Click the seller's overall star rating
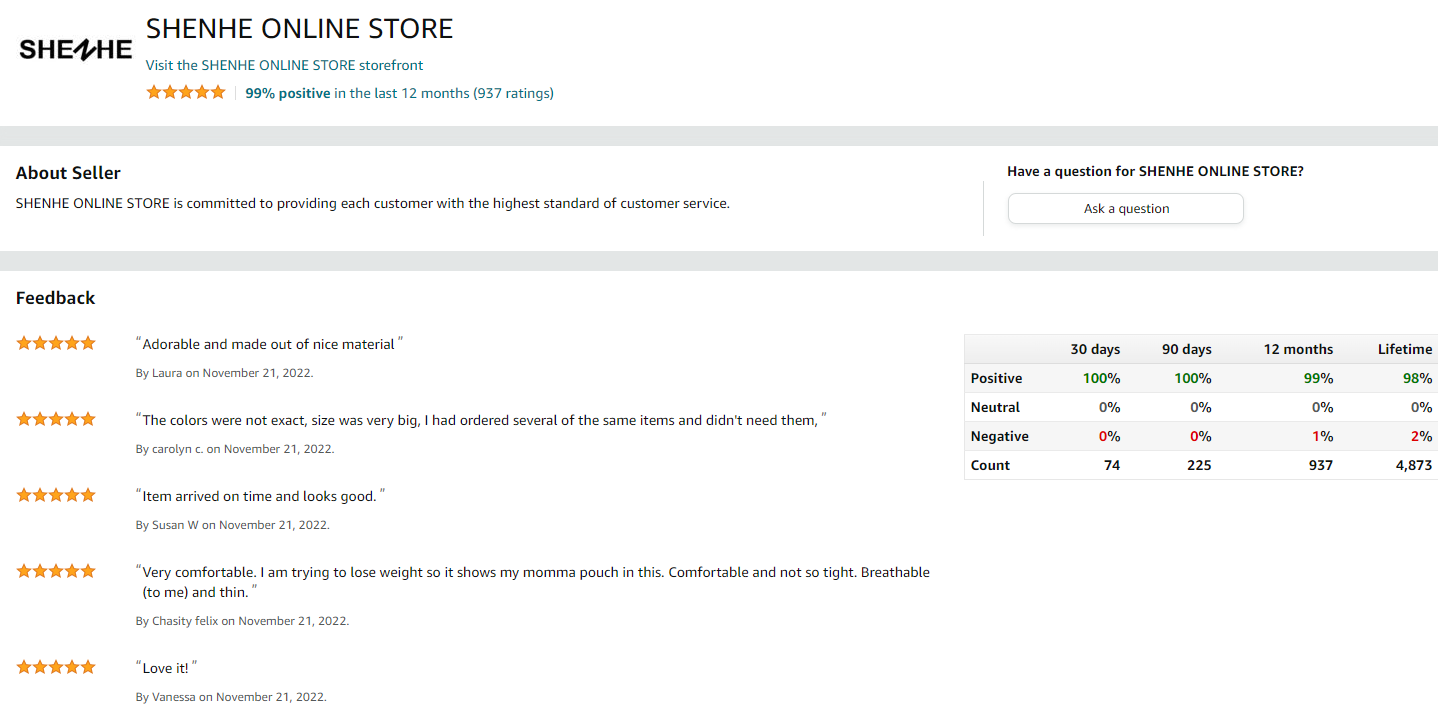 (186, 92)
